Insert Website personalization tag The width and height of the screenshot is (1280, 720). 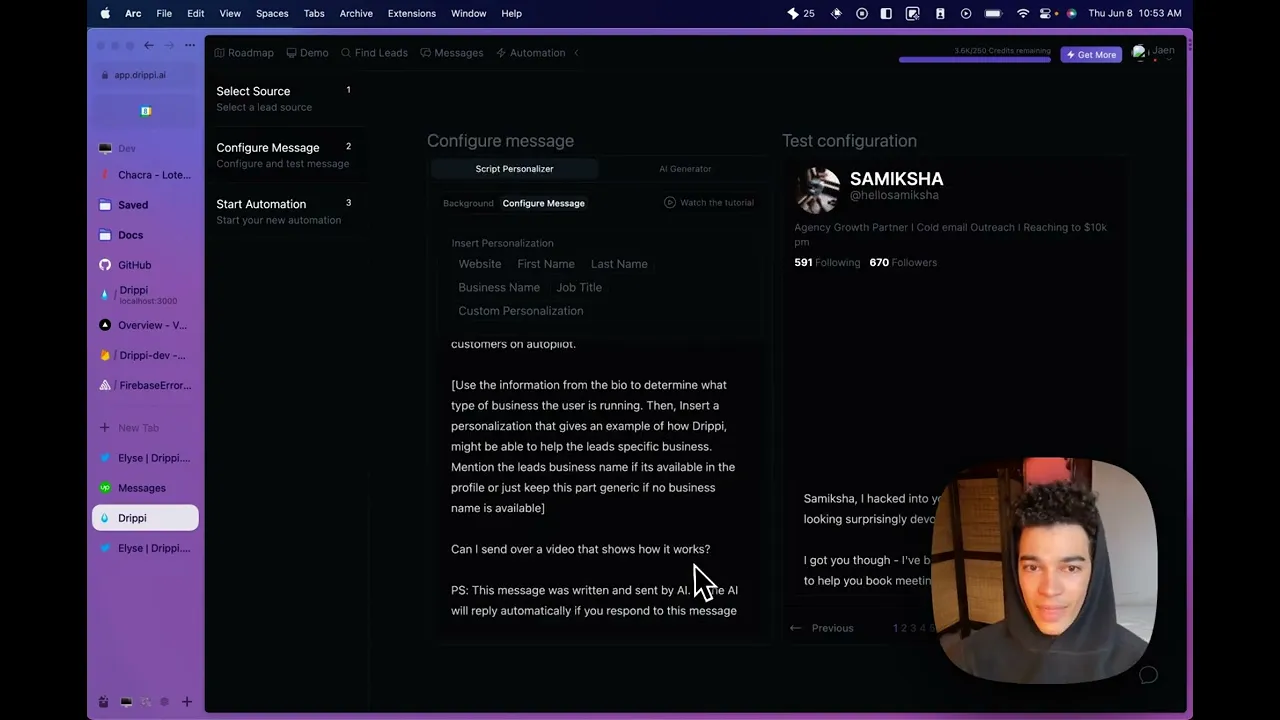coord(480,264)
